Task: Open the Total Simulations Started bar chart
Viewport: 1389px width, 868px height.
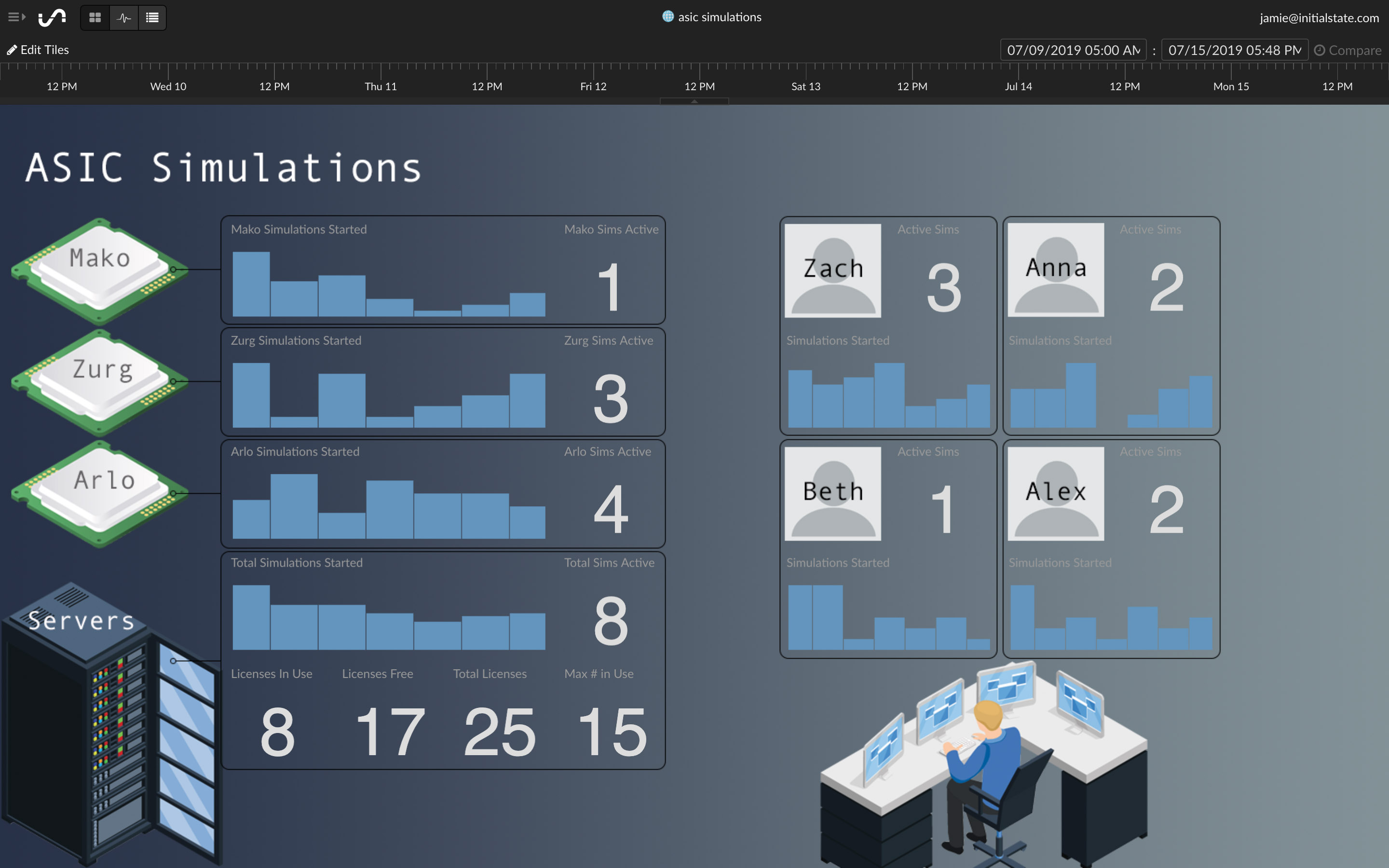Action: tap(389, 617)
